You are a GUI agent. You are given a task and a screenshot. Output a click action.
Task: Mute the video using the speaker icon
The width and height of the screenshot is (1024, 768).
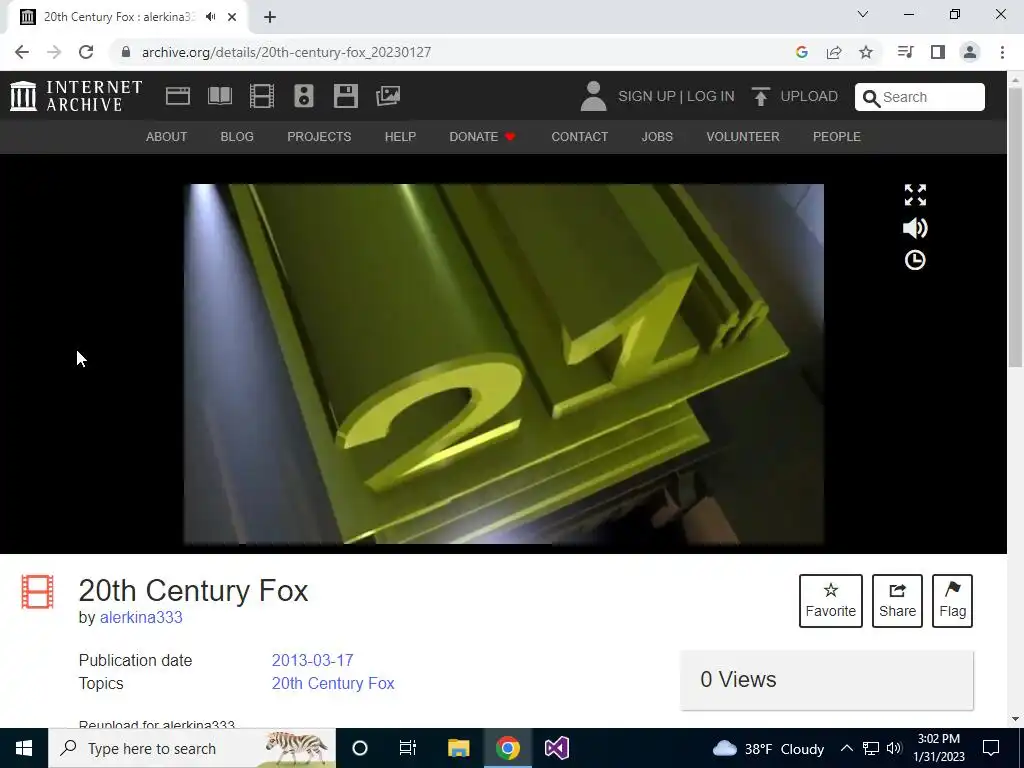coord(915,228)
